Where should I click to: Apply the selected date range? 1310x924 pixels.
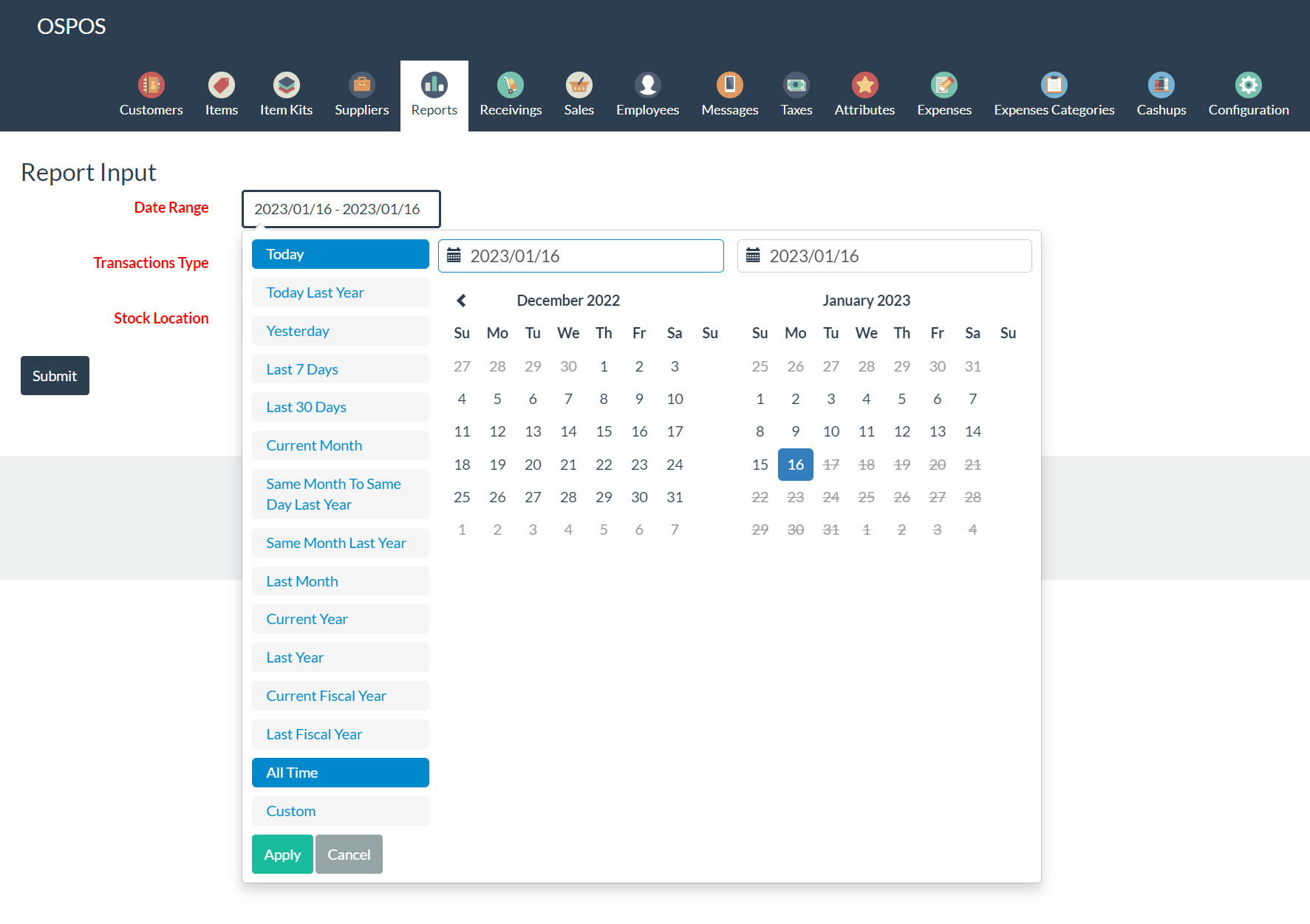282,854
